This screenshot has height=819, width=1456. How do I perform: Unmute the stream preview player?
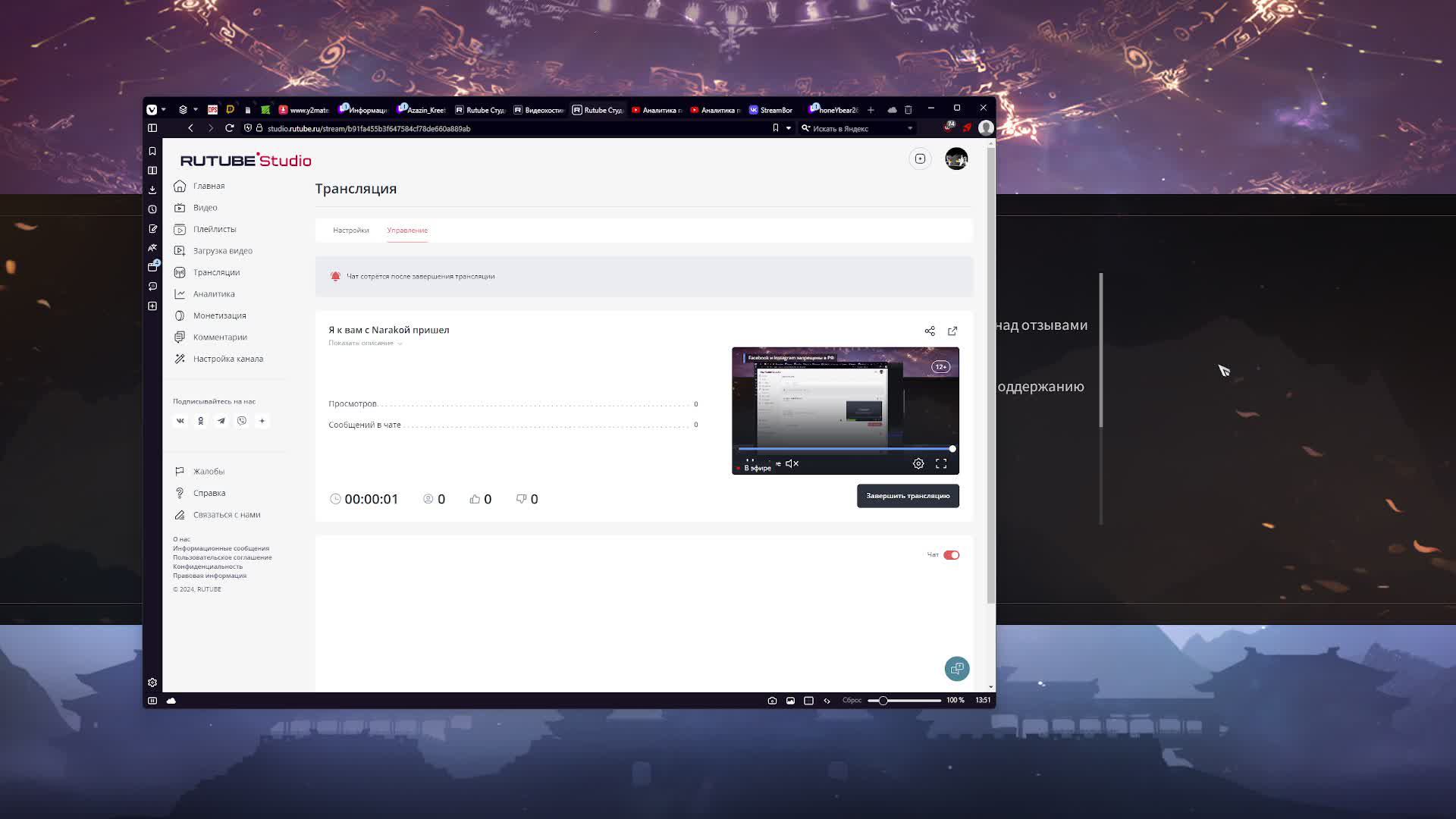click(792, 463)
